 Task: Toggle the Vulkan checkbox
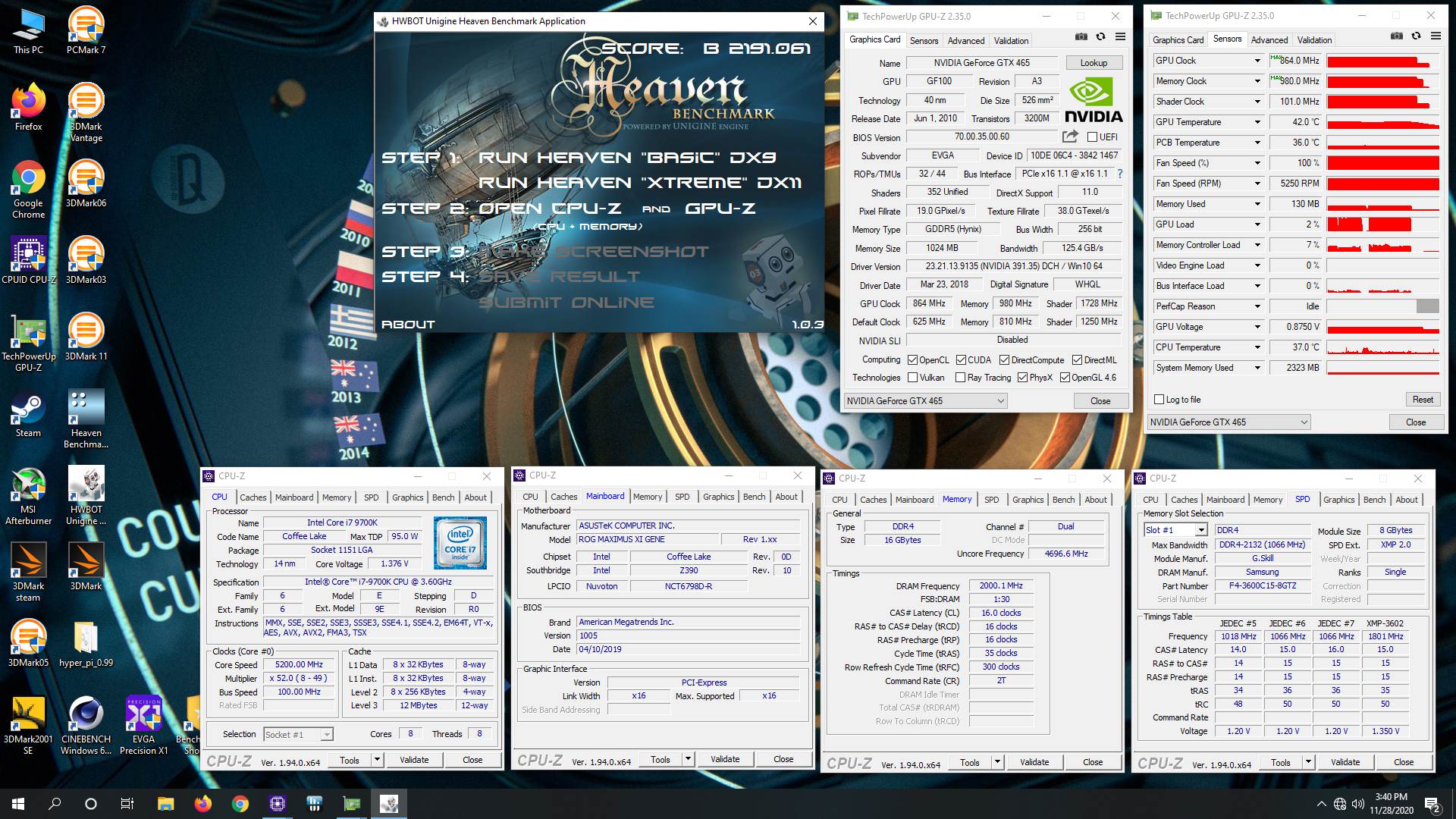coord(913,378)
